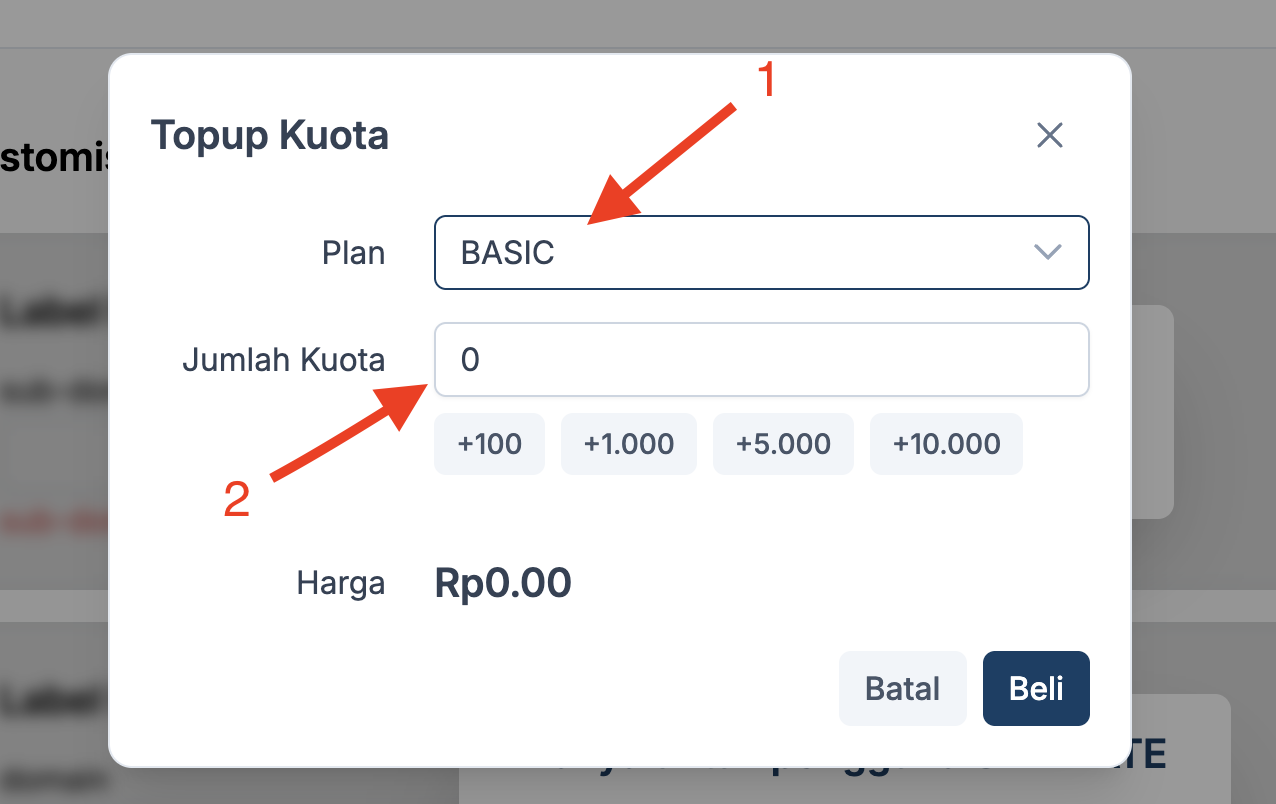
Task: Click the Harga label
Action: click(340, 583)
